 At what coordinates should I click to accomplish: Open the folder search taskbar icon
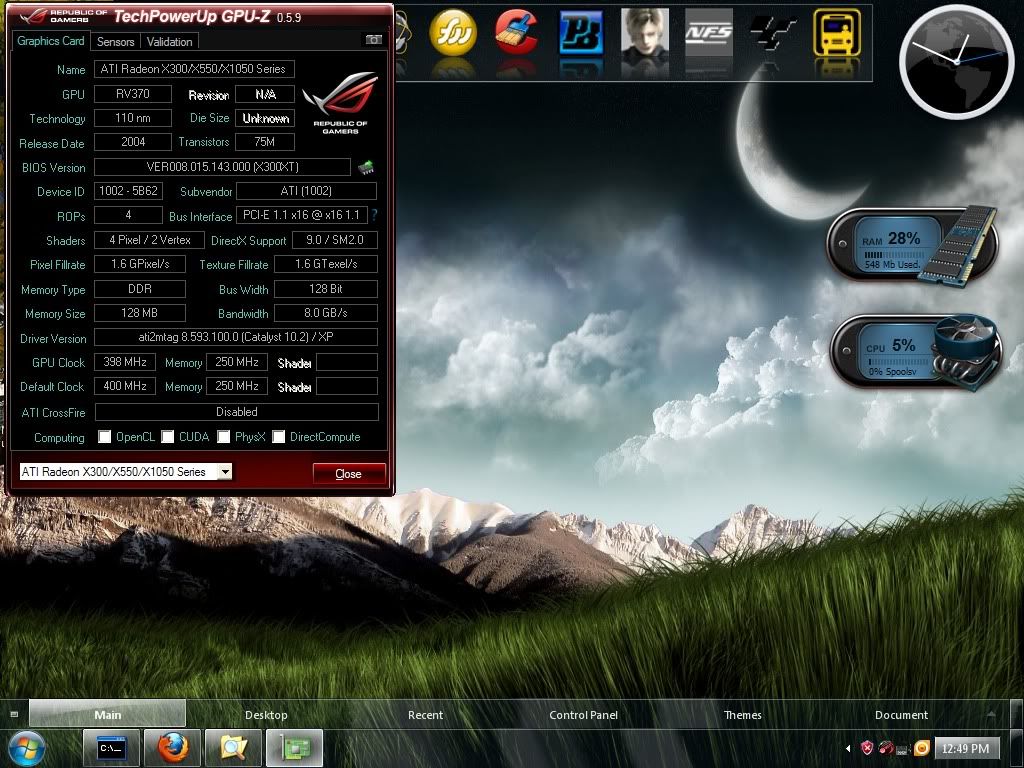[234, 748]
